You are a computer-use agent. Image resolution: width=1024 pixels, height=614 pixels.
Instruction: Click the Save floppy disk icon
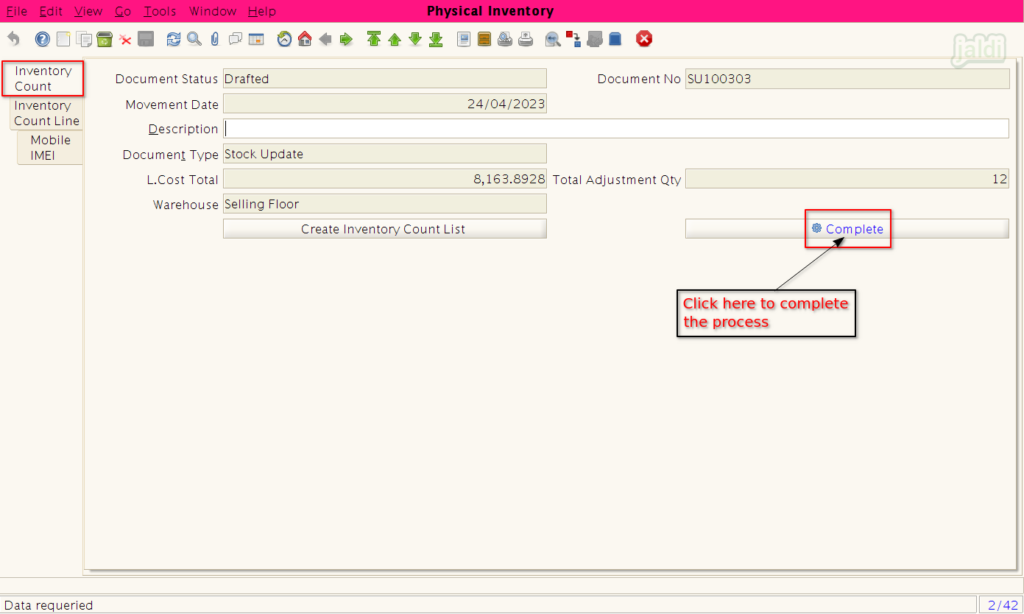[146, 39]
